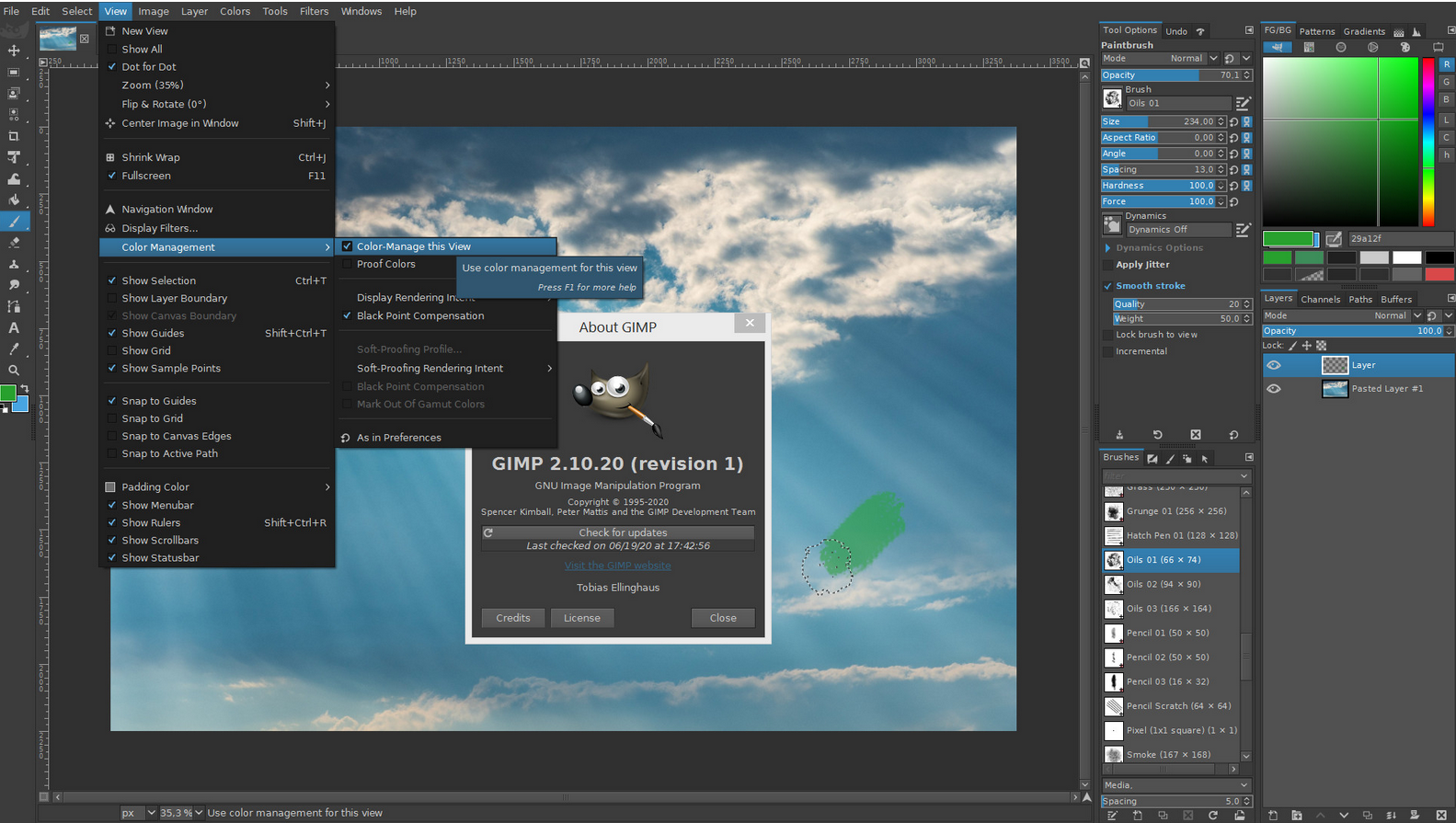Click the R channel button in color selector
Screen dimensions: 1456x823
[1446, 64]
